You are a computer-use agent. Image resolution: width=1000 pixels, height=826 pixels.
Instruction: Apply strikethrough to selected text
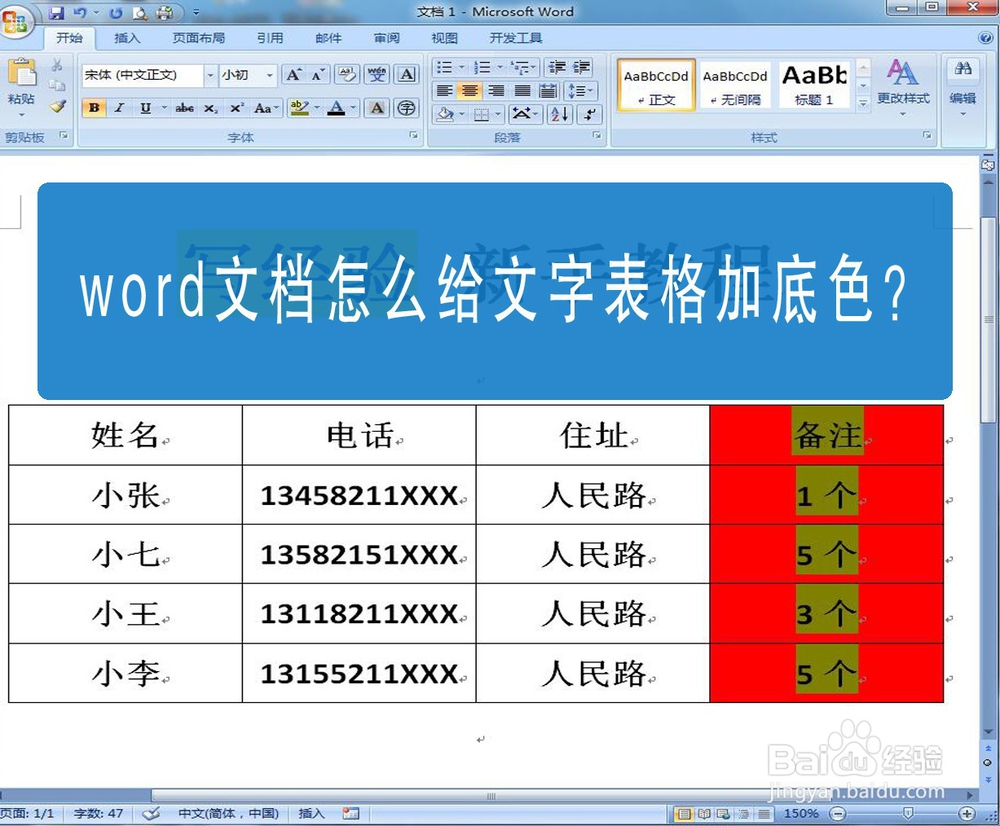(184, 107)
